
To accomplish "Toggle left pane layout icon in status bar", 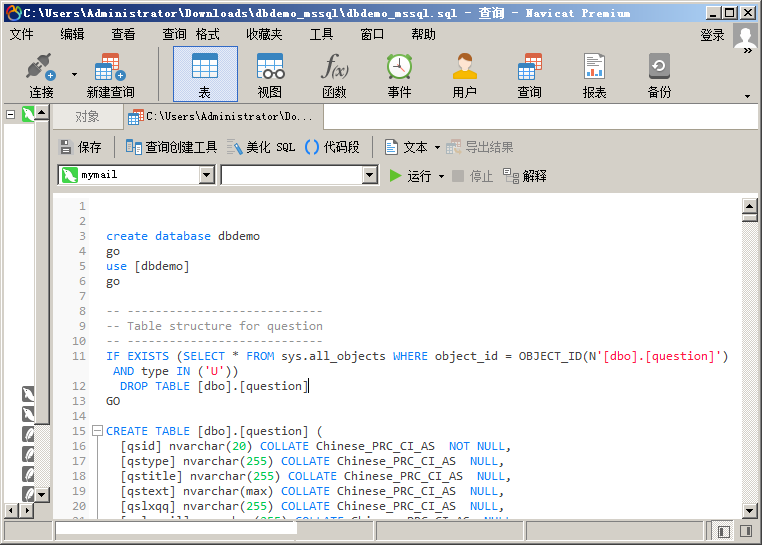I will click(x=724, y=531).
